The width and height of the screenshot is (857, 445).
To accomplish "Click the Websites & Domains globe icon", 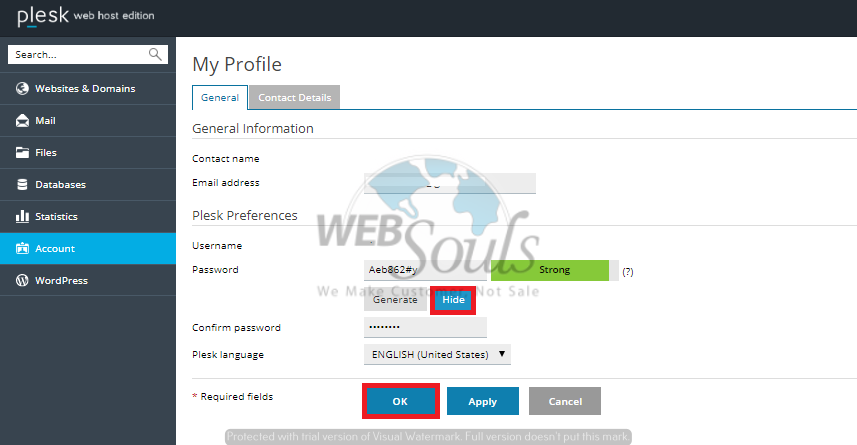I will coord(22,89).
